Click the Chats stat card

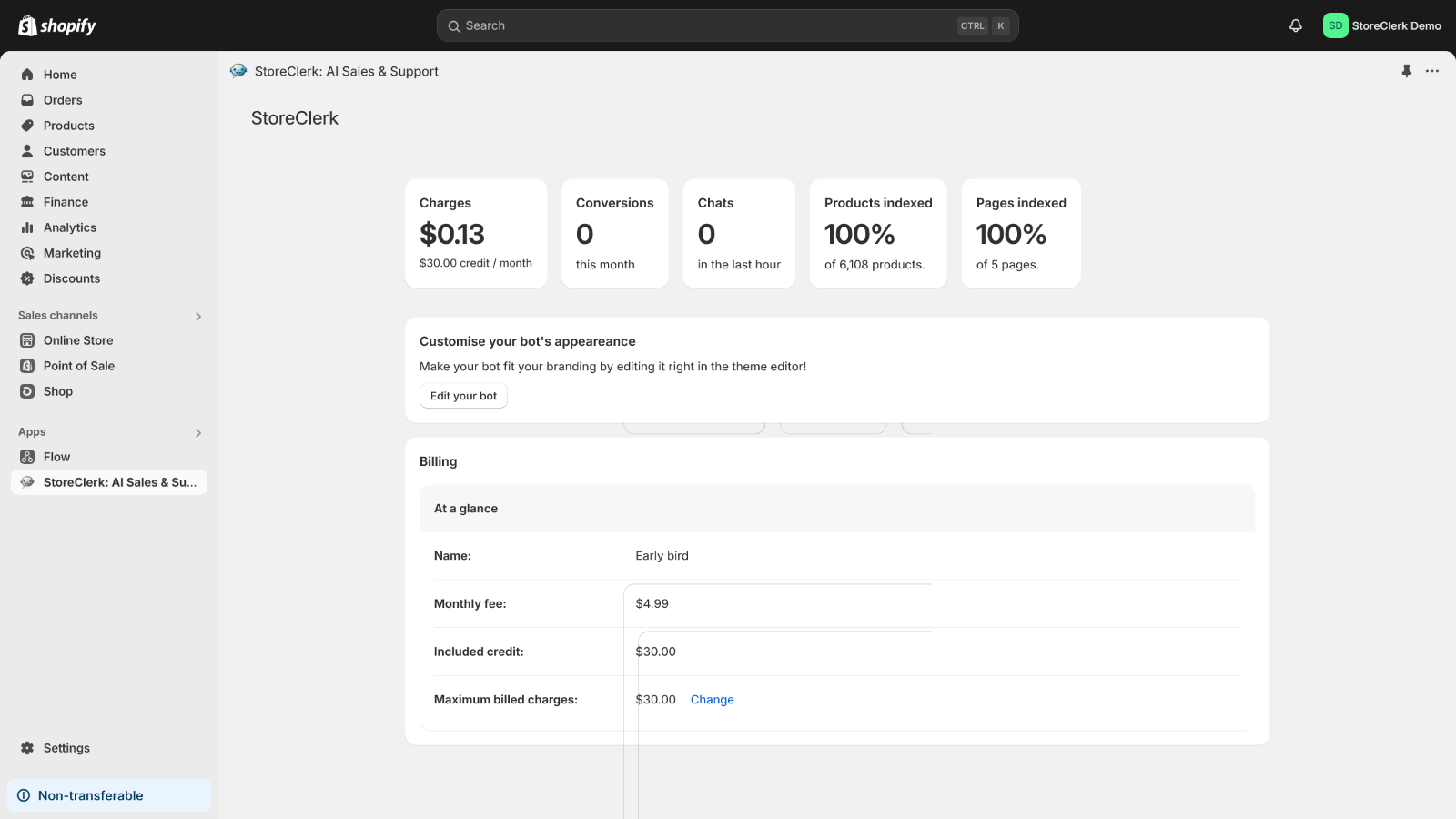tap(739, 234)
